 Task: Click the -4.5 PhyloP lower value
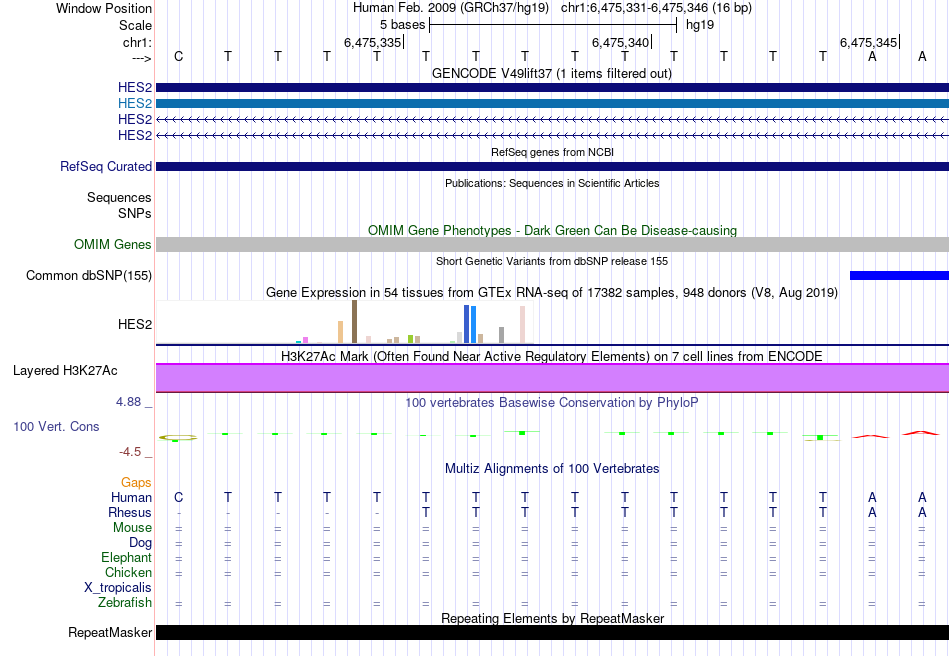click(x=130, y=452)
